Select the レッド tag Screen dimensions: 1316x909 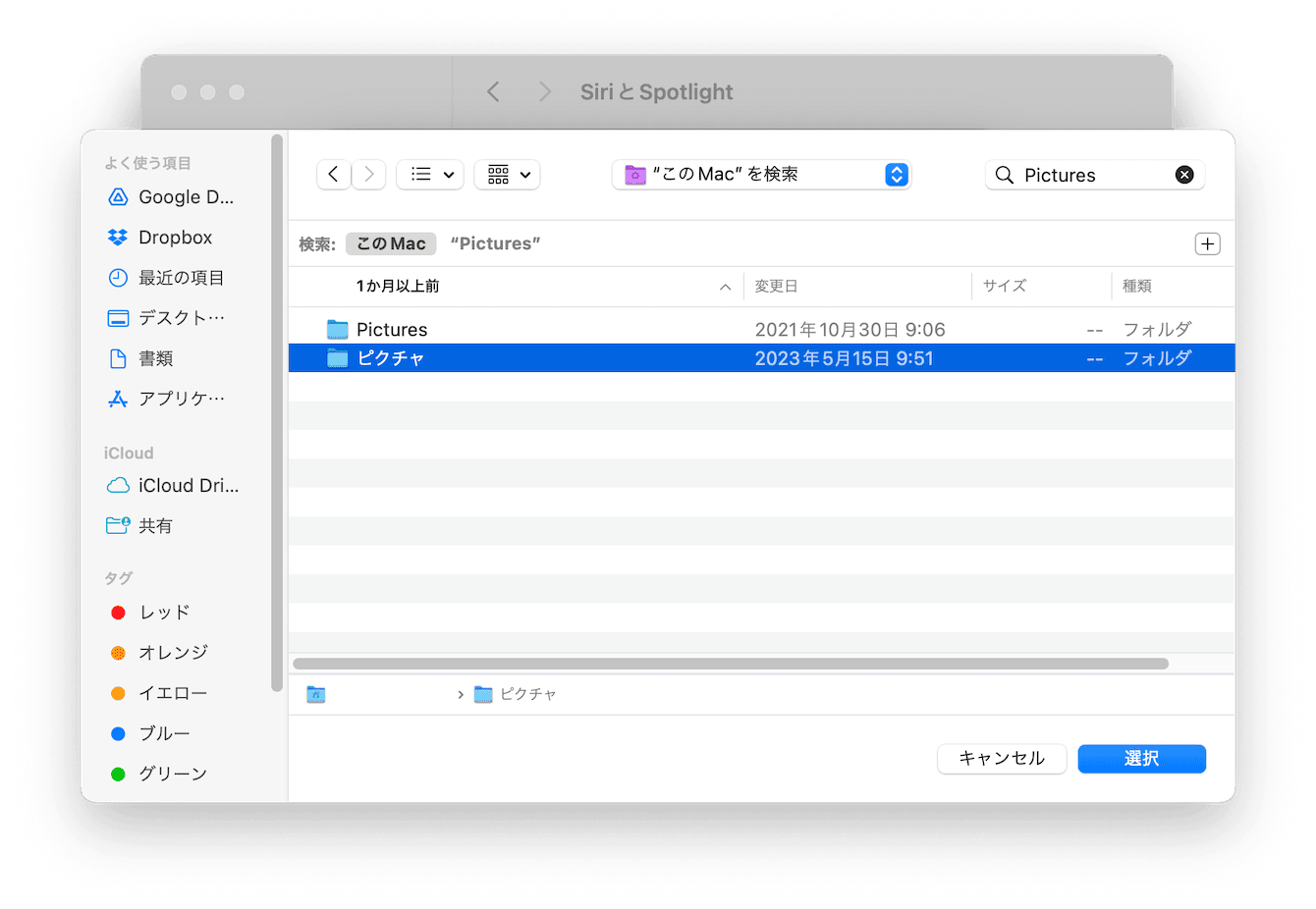click(x=150, y=613)
